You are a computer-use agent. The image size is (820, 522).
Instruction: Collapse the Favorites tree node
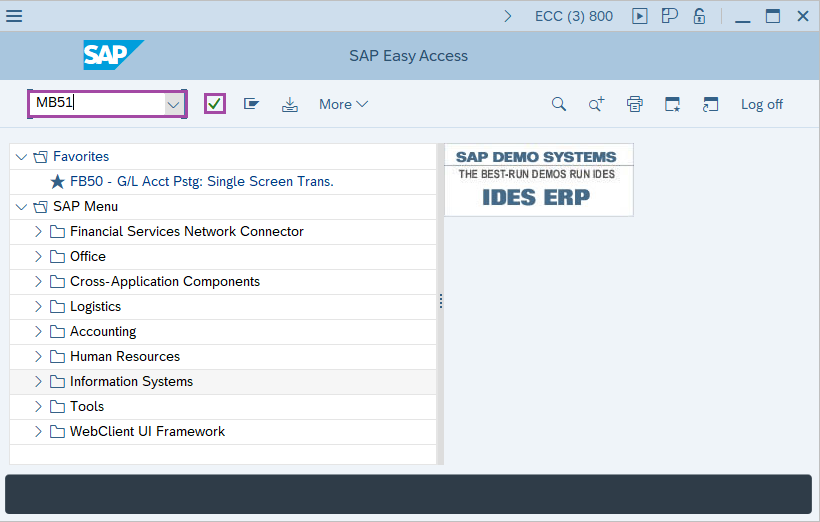tap(22, 157)
